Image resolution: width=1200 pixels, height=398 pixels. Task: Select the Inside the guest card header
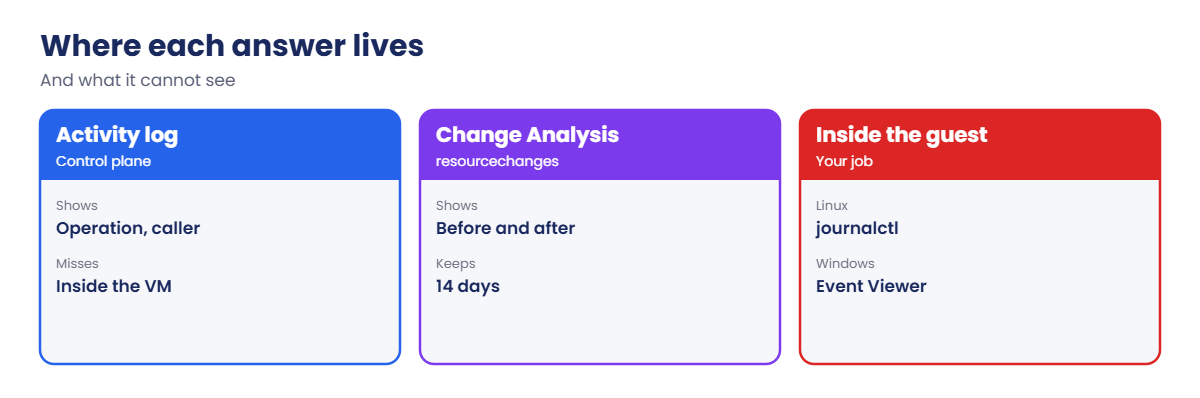click(x=980, y=145)
